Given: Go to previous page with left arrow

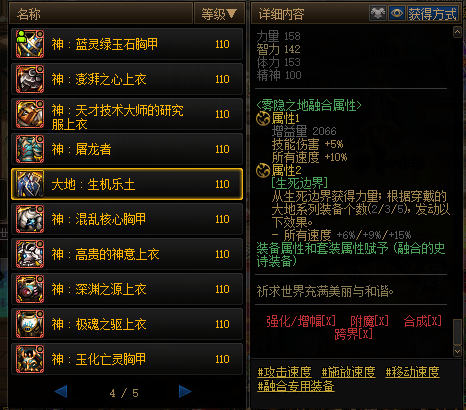Looking at the screenshot, I should pos(61,392).
